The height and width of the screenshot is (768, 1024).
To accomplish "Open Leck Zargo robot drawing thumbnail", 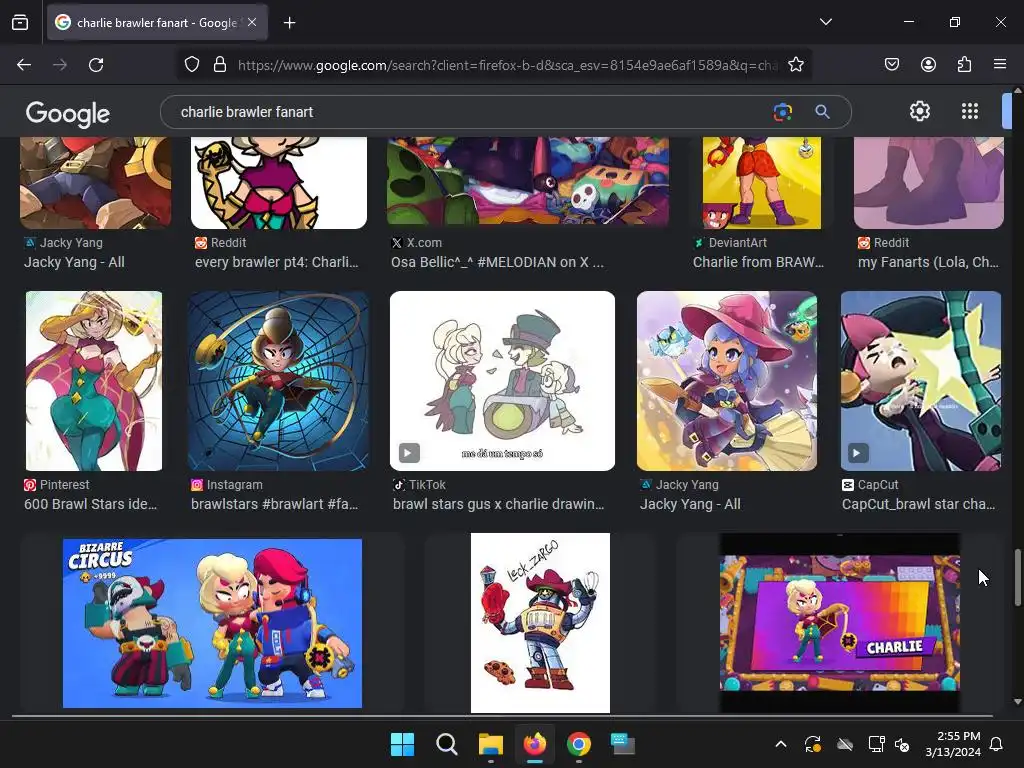I will (540, 623).
